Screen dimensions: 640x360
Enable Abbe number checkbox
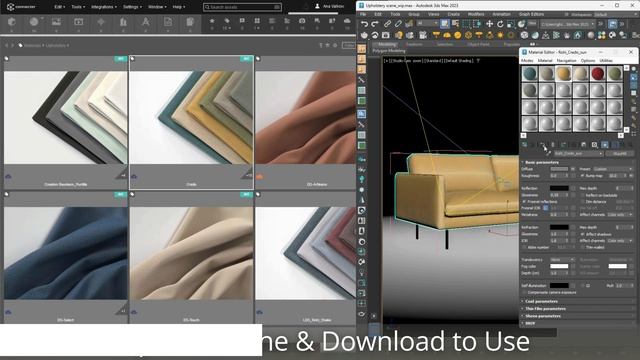point(524,247)
